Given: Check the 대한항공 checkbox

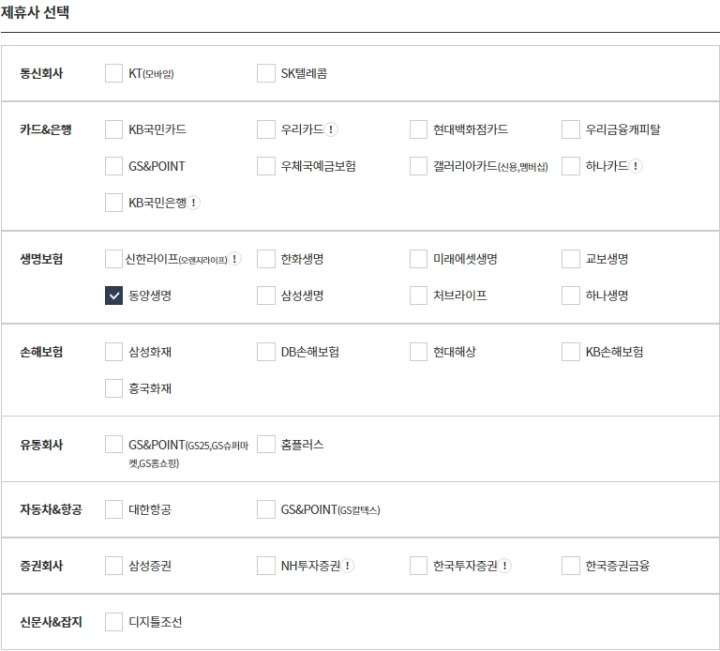Looking at the screenshot, I should pos(114,510).
